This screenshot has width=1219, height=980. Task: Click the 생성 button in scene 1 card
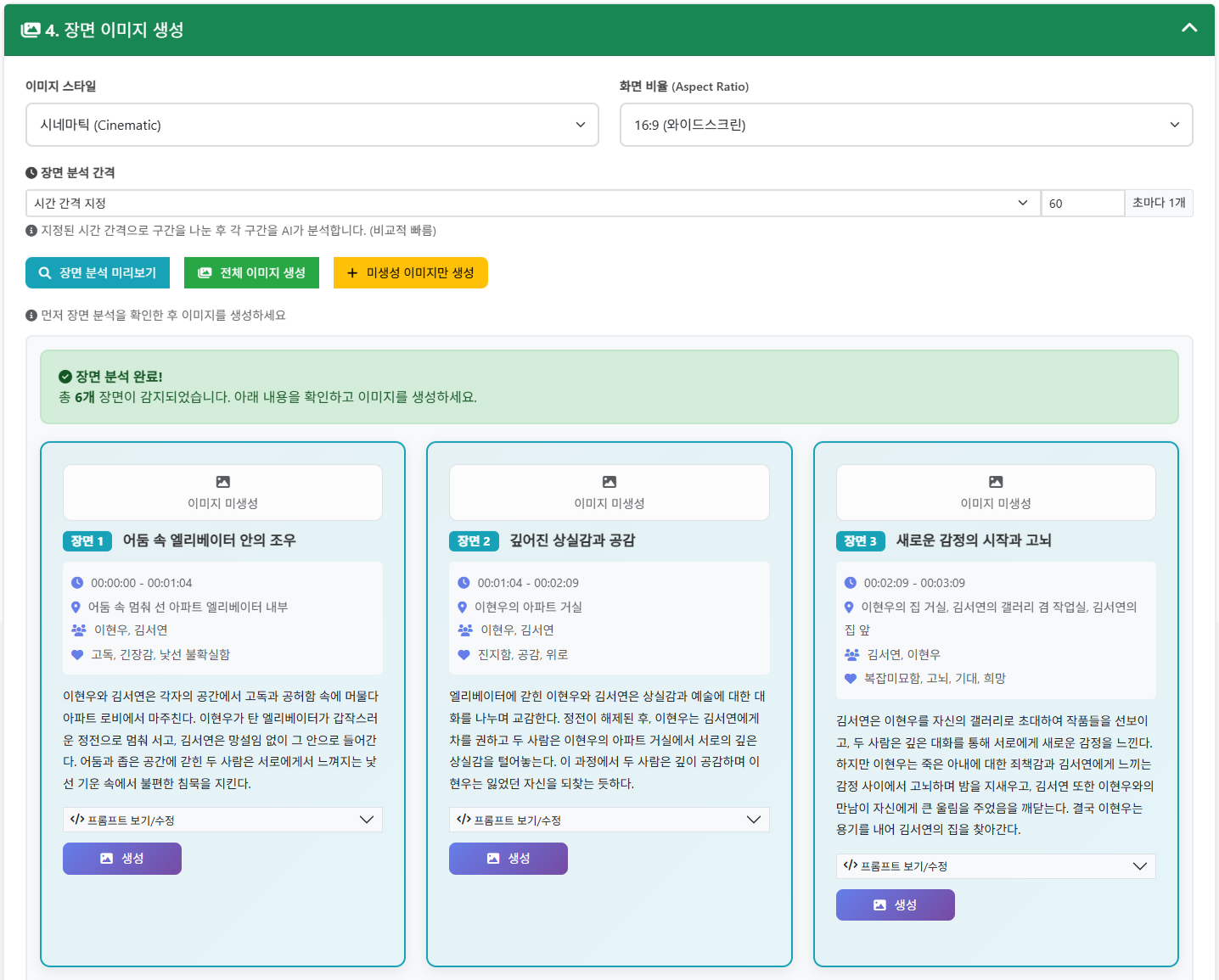pyautogui.click(x=122, y=859)
